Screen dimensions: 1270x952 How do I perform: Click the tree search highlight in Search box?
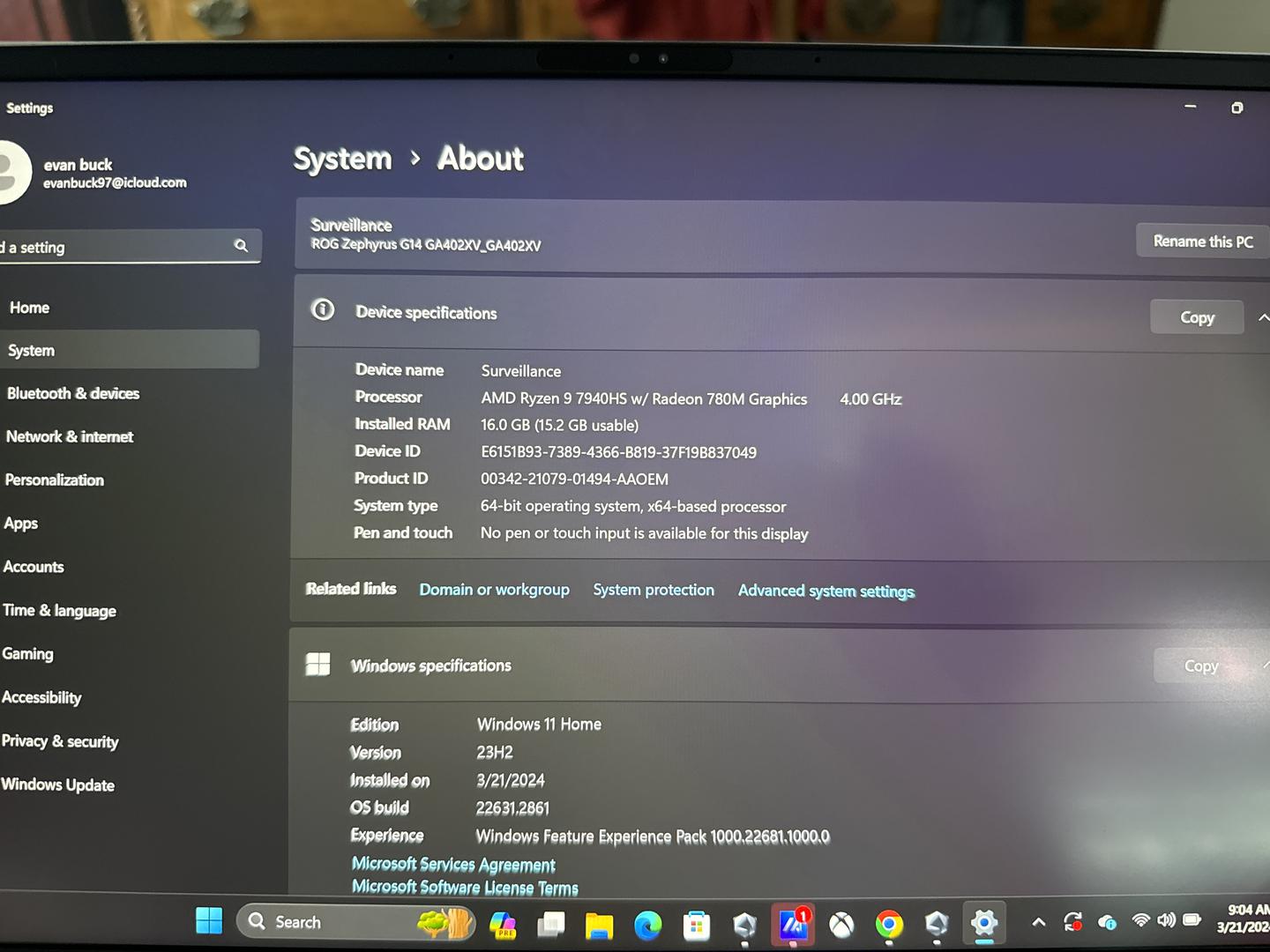(446, 923)
